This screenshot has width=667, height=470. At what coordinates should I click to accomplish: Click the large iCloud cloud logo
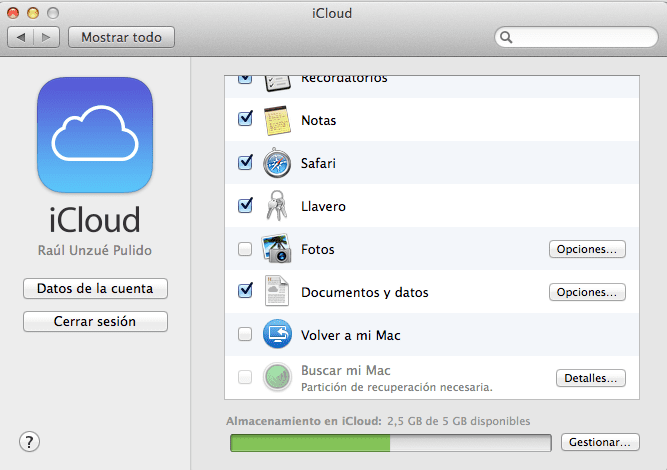click(x=95, y=137)
